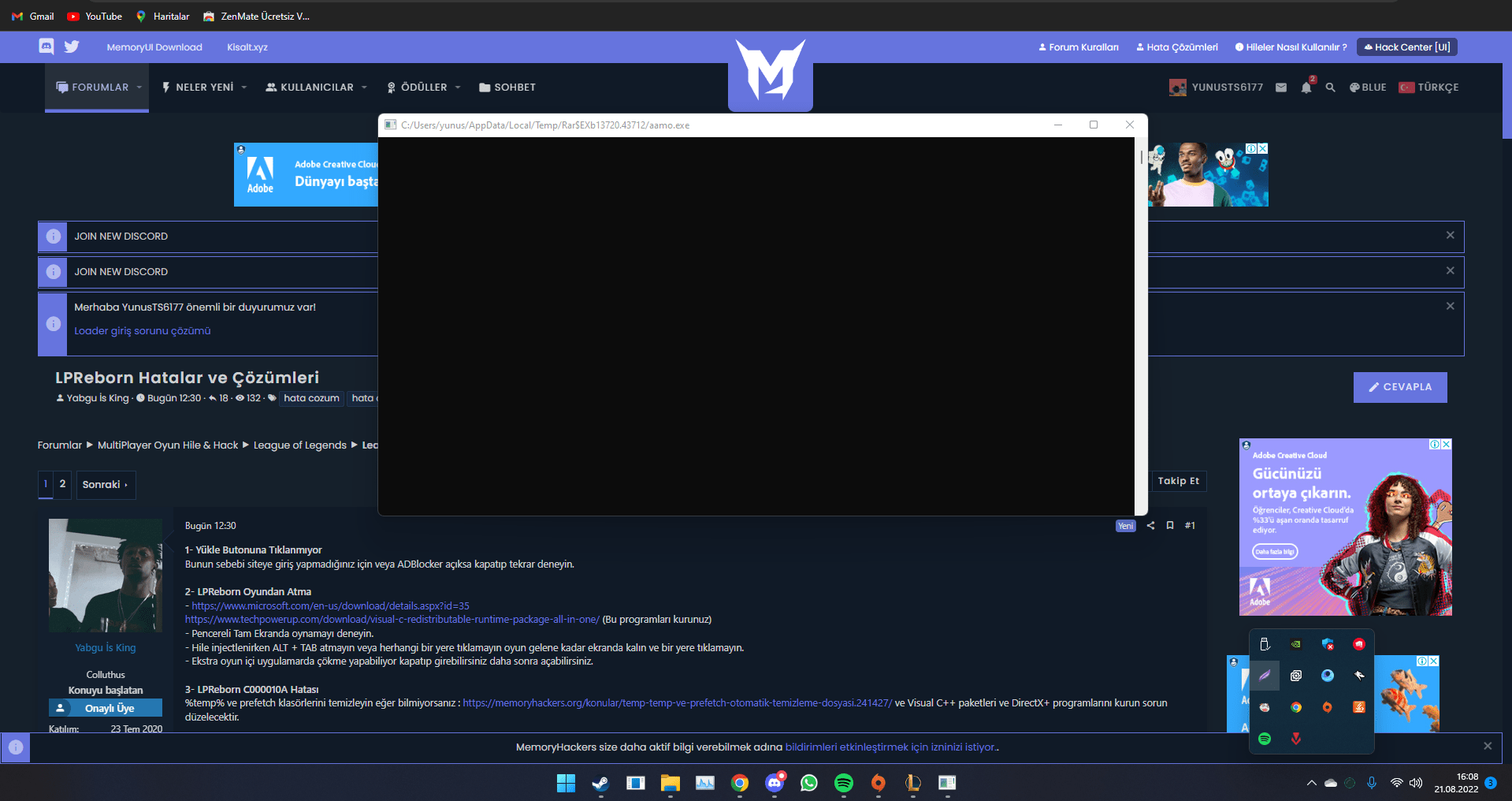Click the console window vertical scrollbar
This screenshot has width=1512, height=801.
[1141, 326]
